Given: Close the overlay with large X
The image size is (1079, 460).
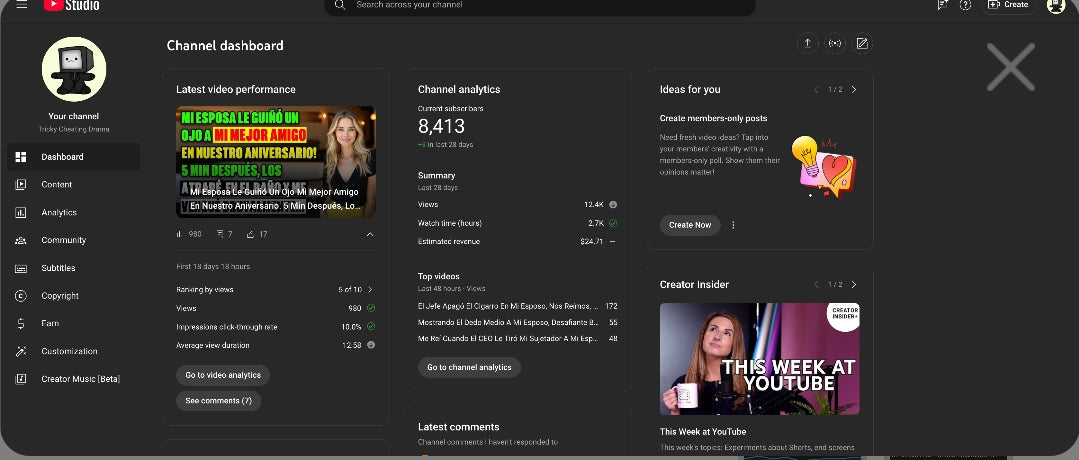Looking at the screenshot, I should click(1010, 68).
